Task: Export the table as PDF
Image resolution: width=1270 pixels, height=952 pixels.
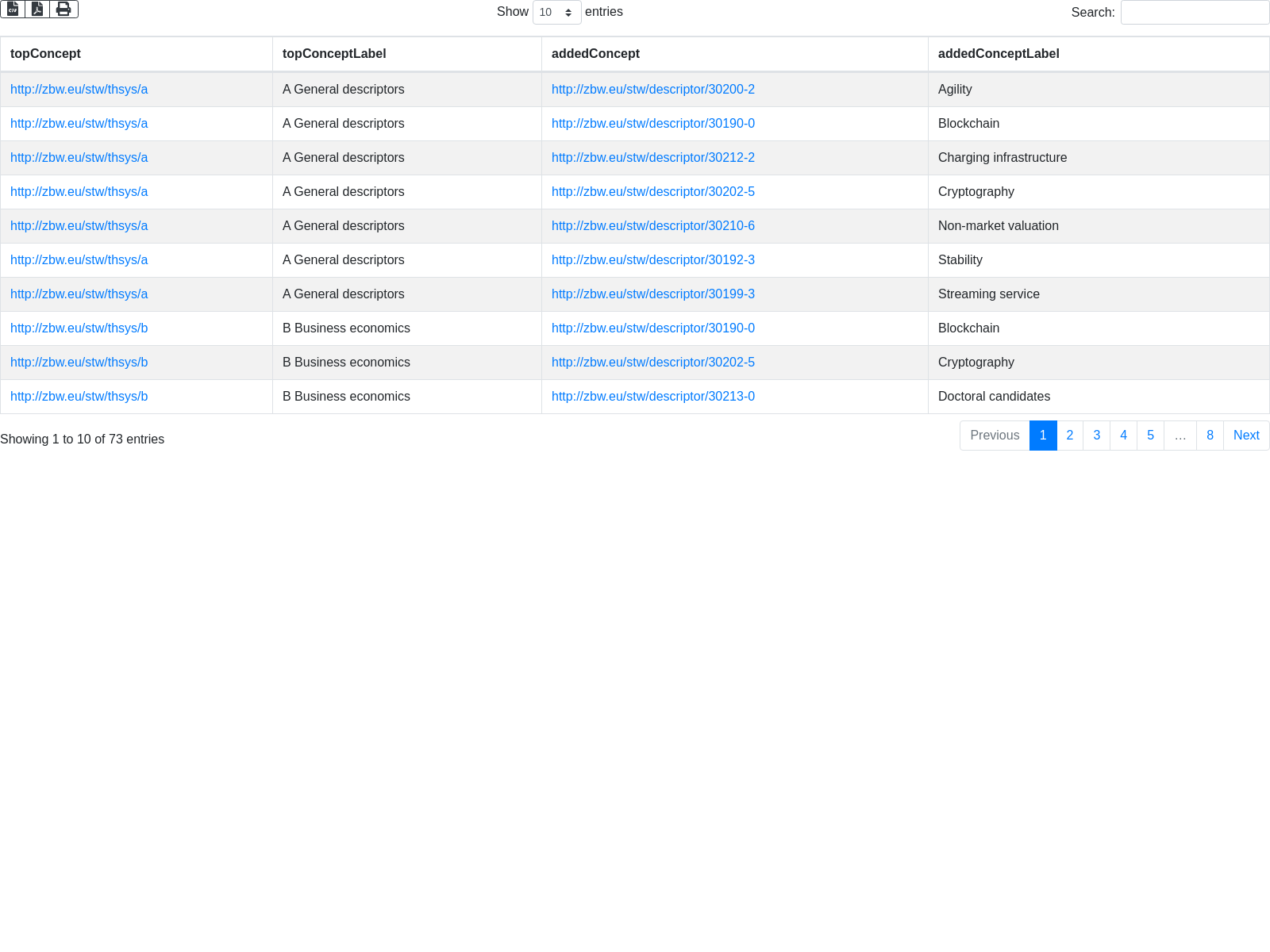Action: [37, 10]
